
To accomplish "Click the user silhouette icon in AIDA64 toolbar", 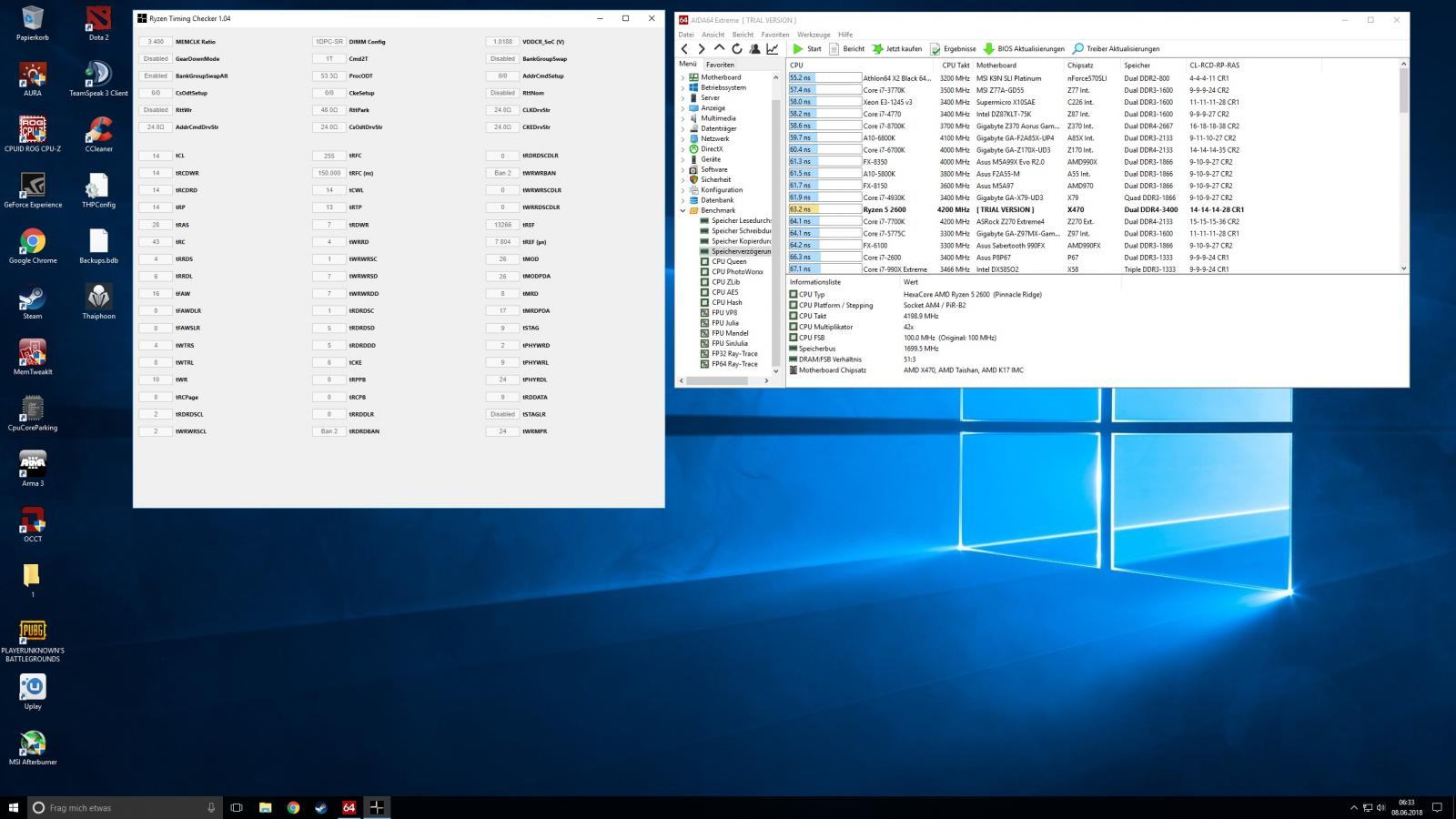I will 754,49.
